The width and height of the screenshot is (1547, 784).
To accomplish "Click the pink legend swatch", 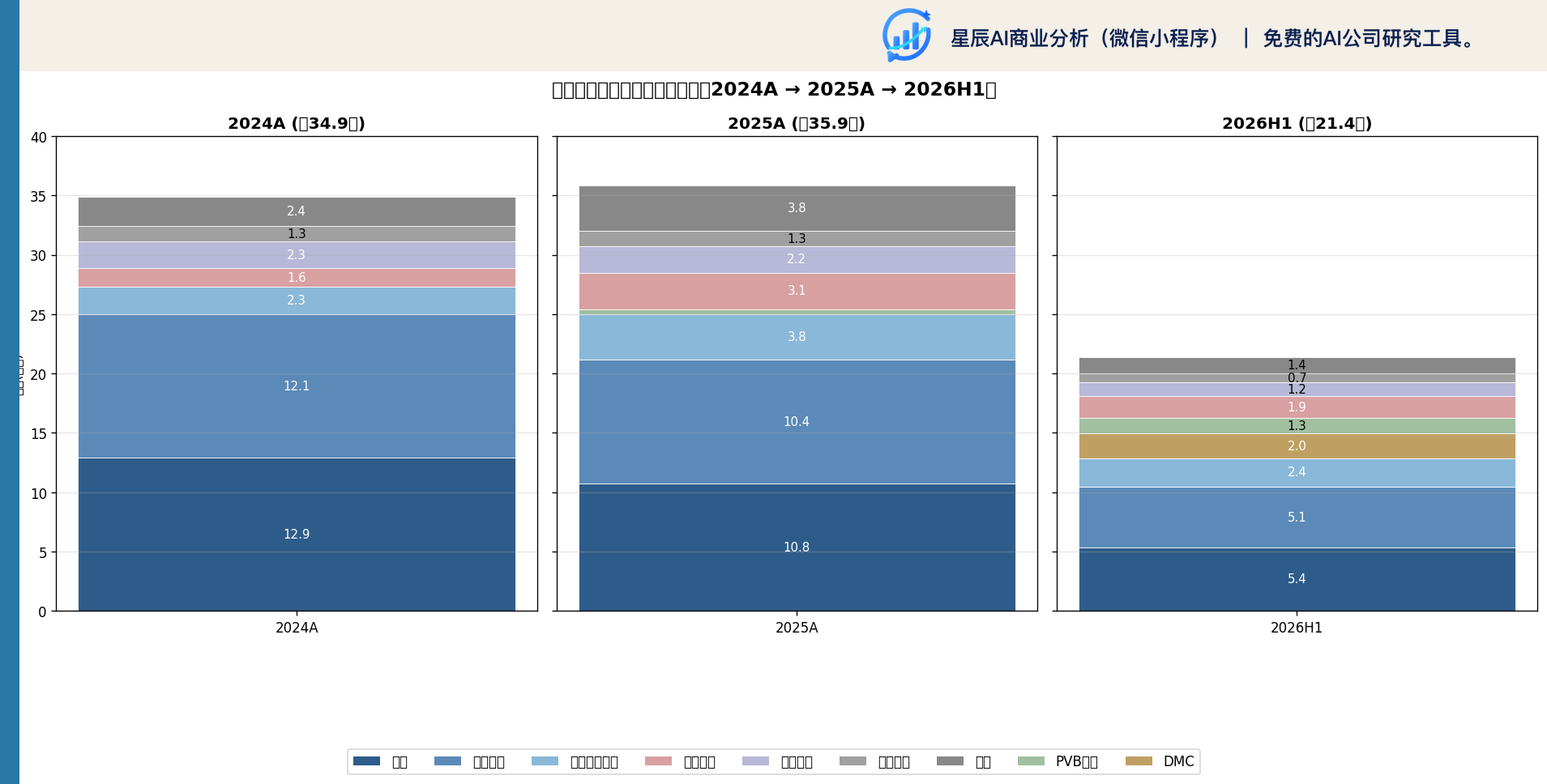I will pos(658,761).
